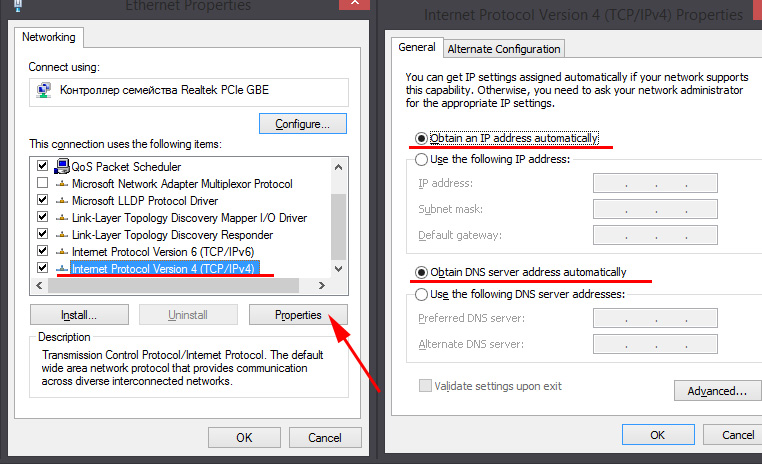Switch to the General tab
The width and height of the screenshot is (762, 464).
[417, 48]
